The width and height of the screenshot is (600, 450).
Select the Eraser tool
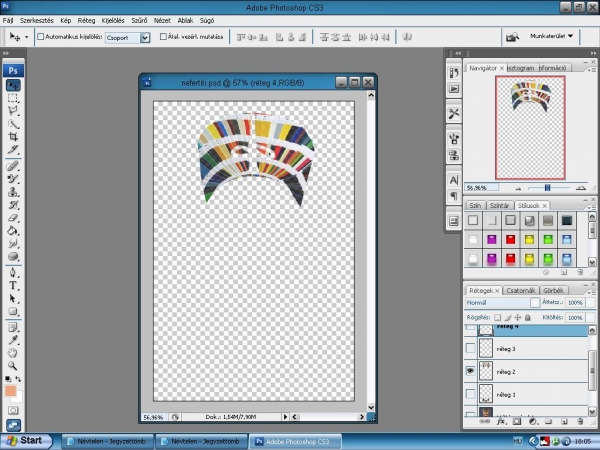[13, 218]
